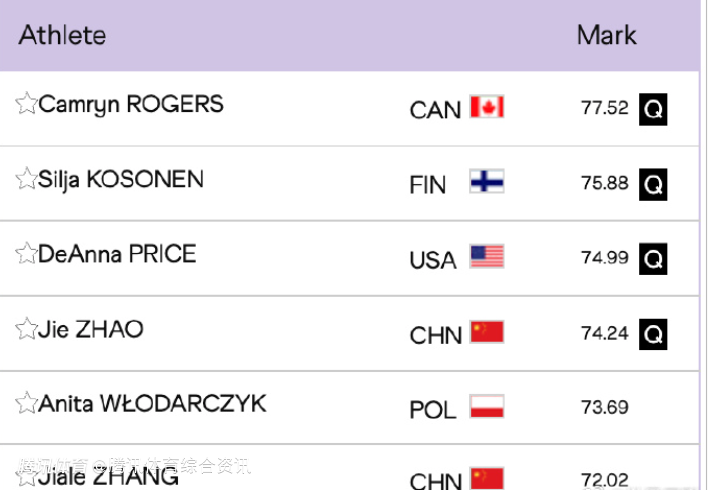
Task: Click Q qualified badge for 74.99
Action: pyautogui.click(x=653, y=259)
